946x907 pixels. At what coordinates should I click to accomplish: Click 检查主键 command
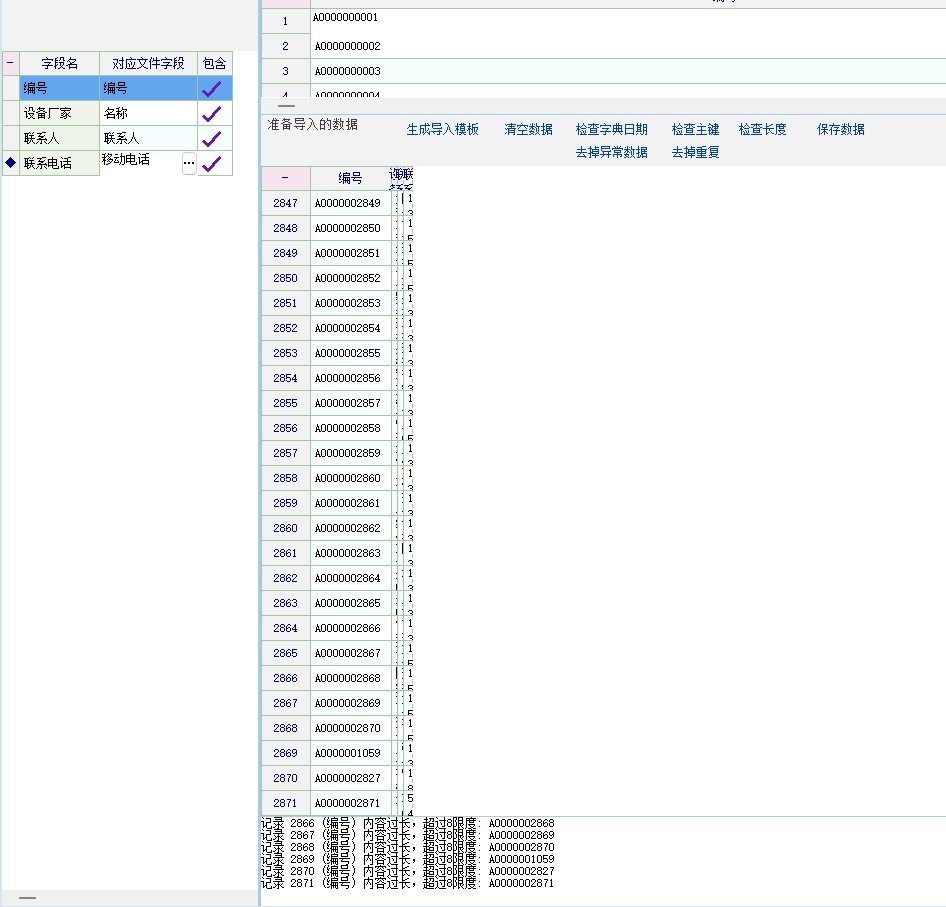[695, 129]
